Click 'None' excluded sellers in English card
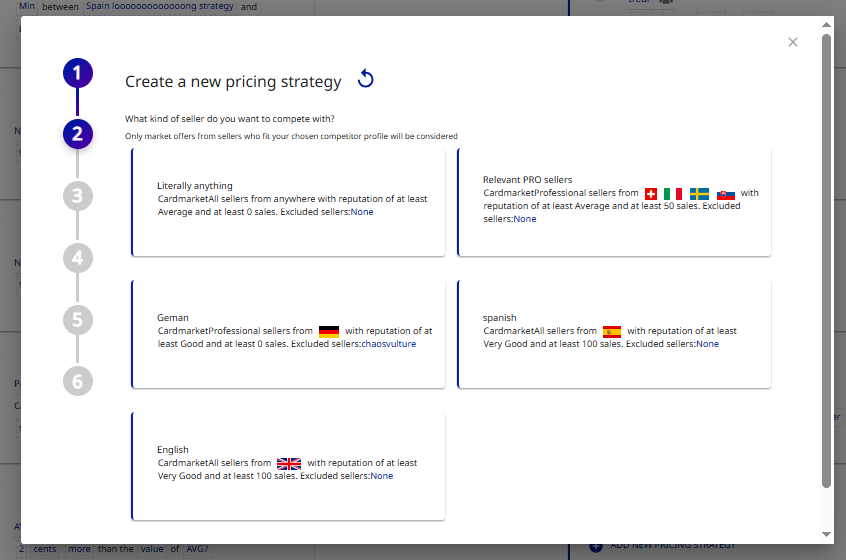The image size is (846, 560). (382, 476)
